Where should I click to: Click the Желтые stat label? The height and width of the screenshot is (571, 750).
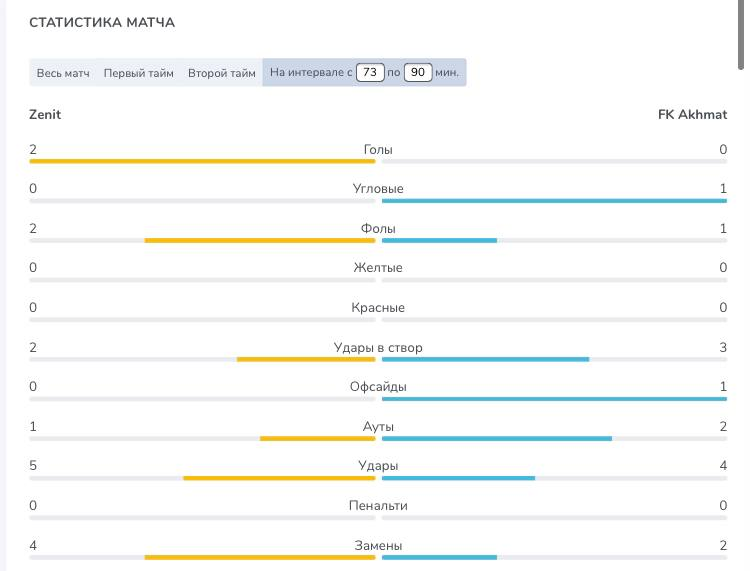[x=378, y=268]
